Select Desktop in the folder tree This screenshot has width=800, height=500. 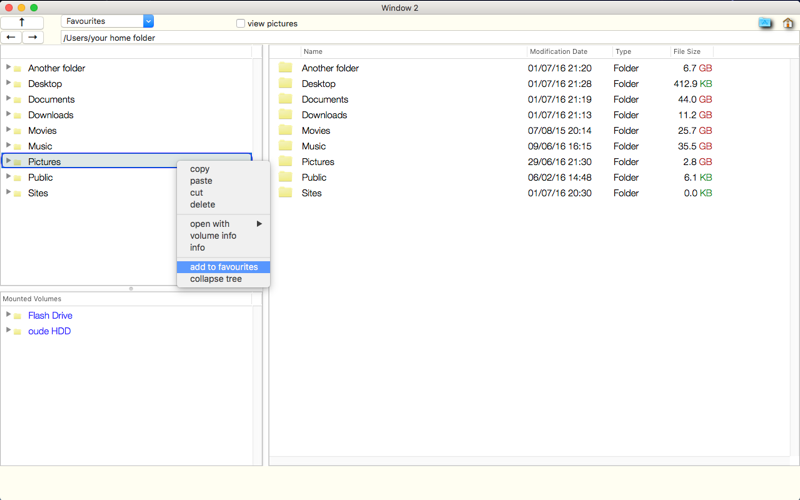[45, 84]
